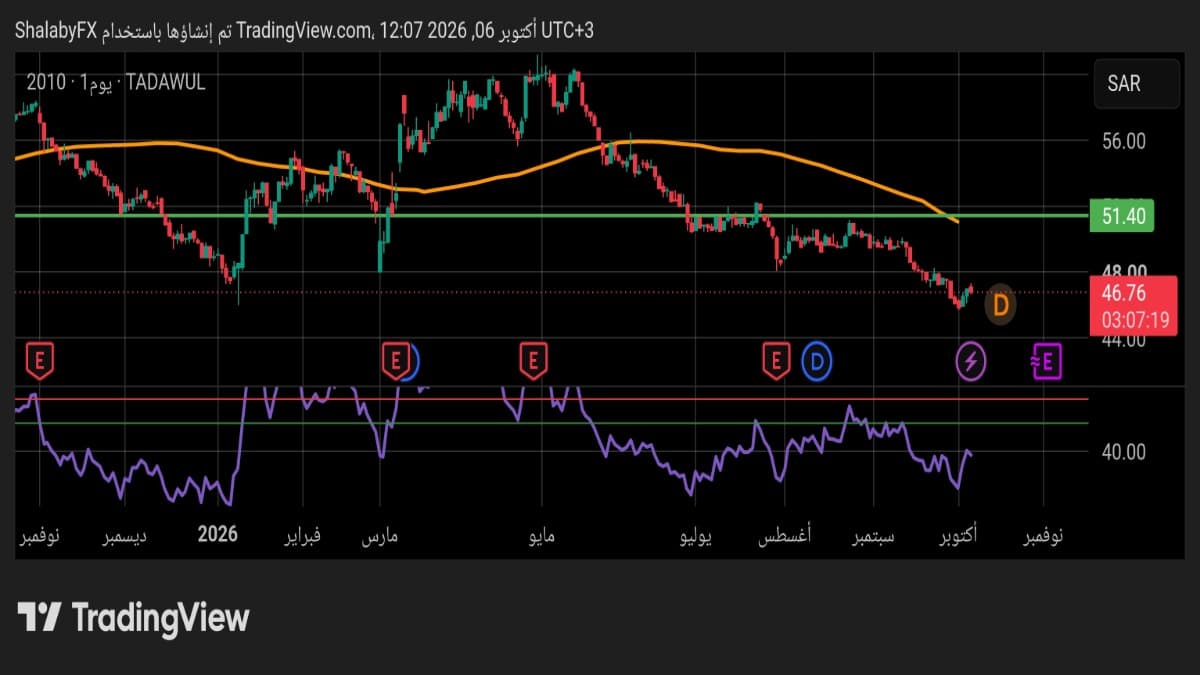This screenshot has height=675, width=1200.
Task: Click the green 51.40 price level label
Action: [x=1124, y=215]
